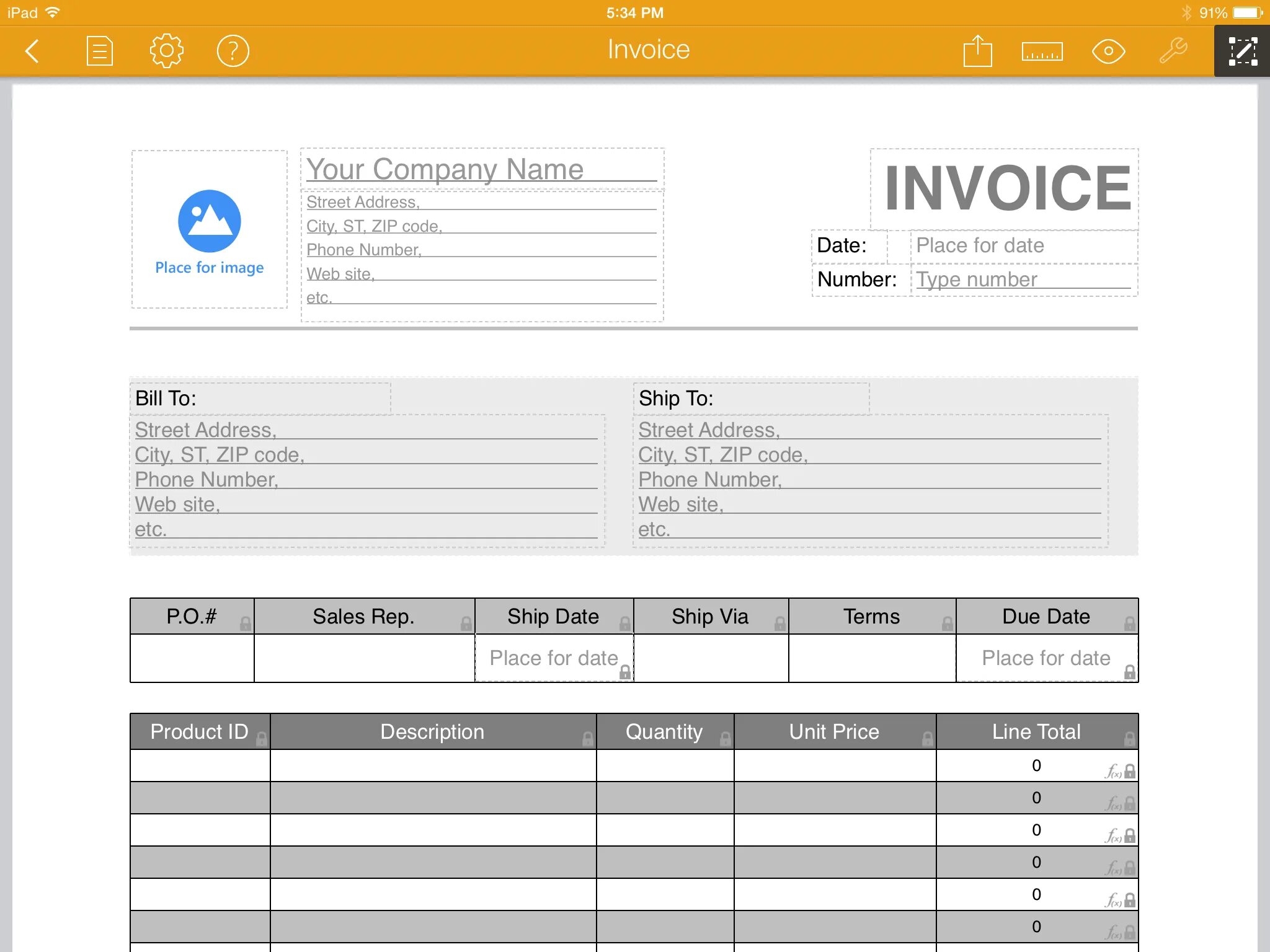
Task: Select the Description column header
Action: click(432, 732)
